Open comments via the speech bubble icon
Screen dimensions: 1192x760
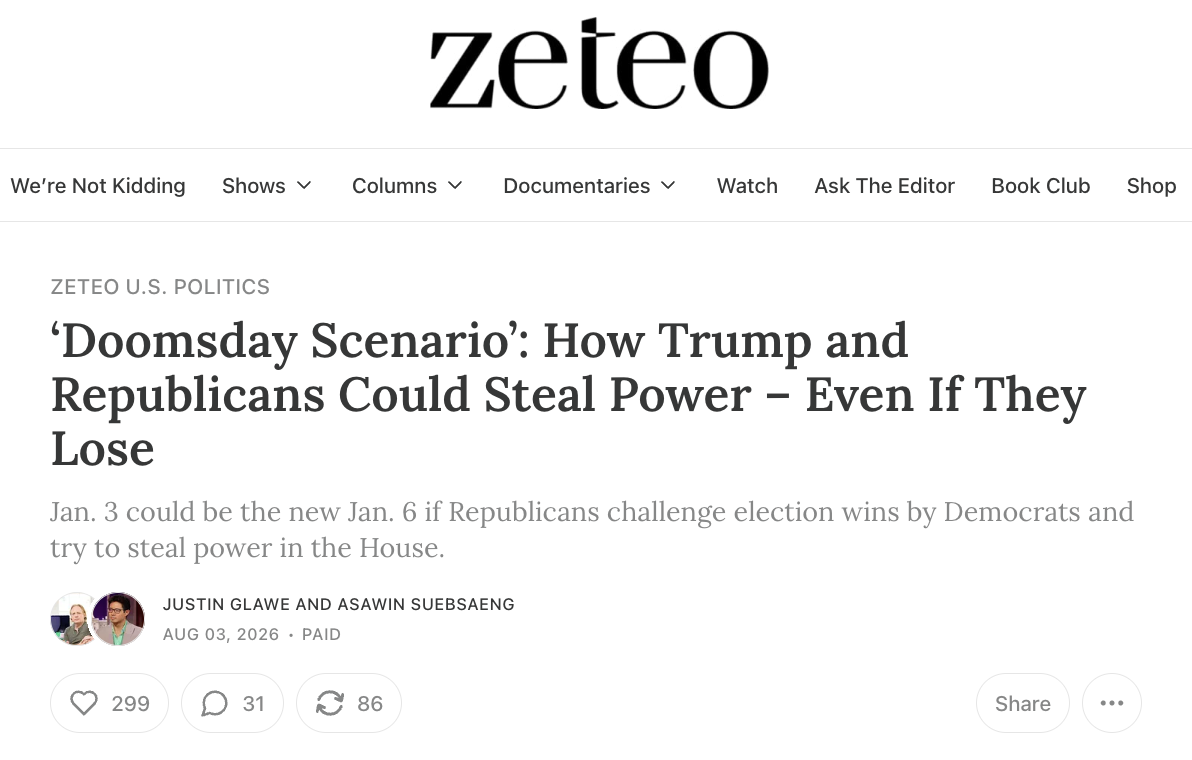[233, 703]
